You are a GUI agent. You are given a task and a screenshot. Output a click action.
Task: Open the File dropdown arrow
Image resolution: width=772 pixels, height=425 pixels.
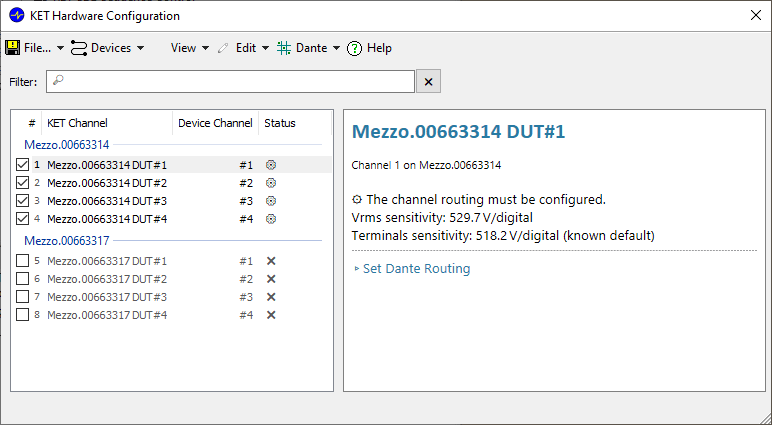[x=60, y=48]
